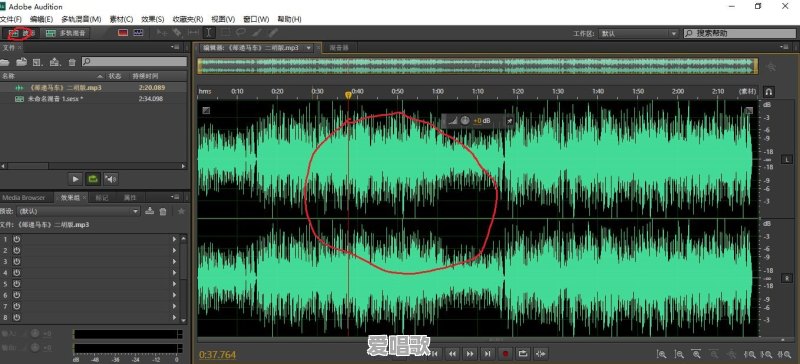Toggle power for effect slot 8
Screen dimensions: 800x364
[x=16, y=318]
